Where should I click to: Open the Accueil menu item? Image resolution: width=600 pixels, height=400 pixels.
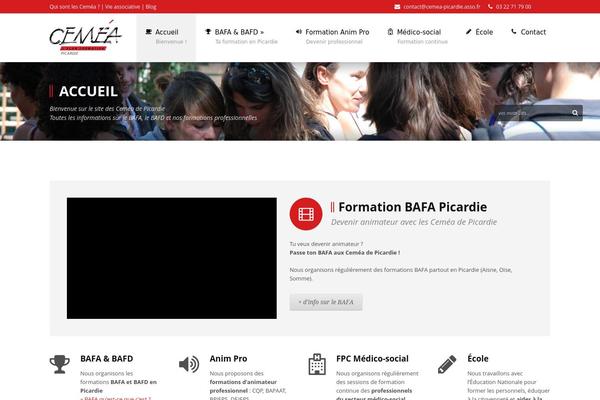(166, 37)
